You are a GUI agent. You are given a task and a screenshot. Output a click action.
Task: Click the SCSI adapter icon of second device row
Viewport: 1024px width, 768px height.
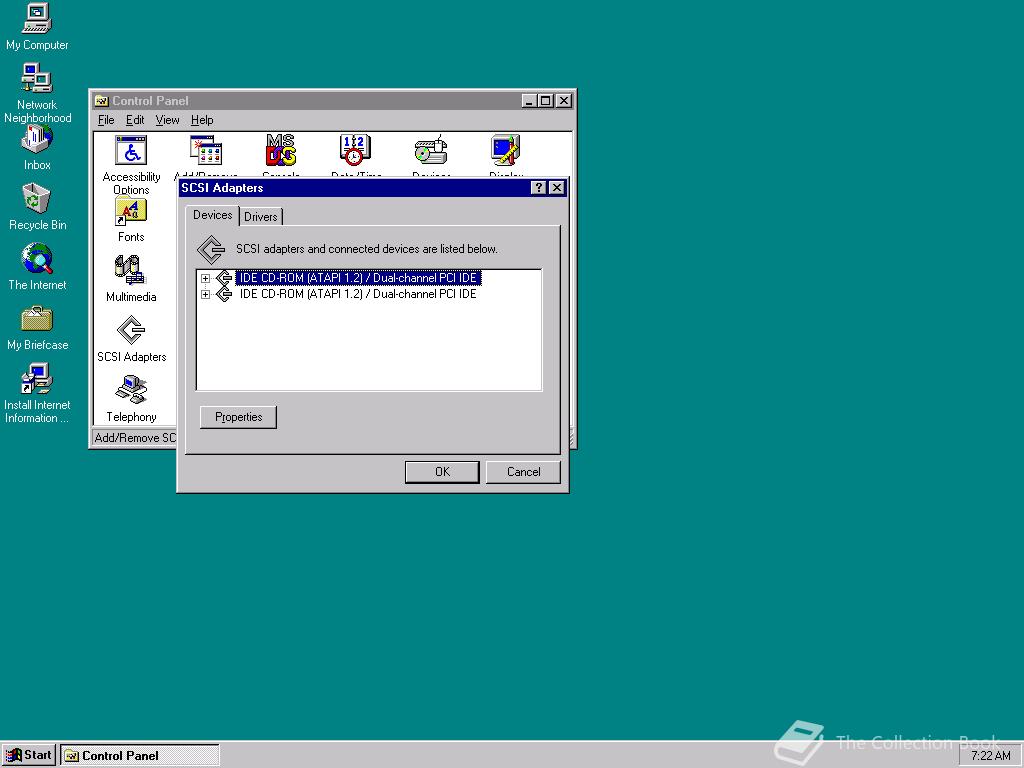tap(224, 295)
